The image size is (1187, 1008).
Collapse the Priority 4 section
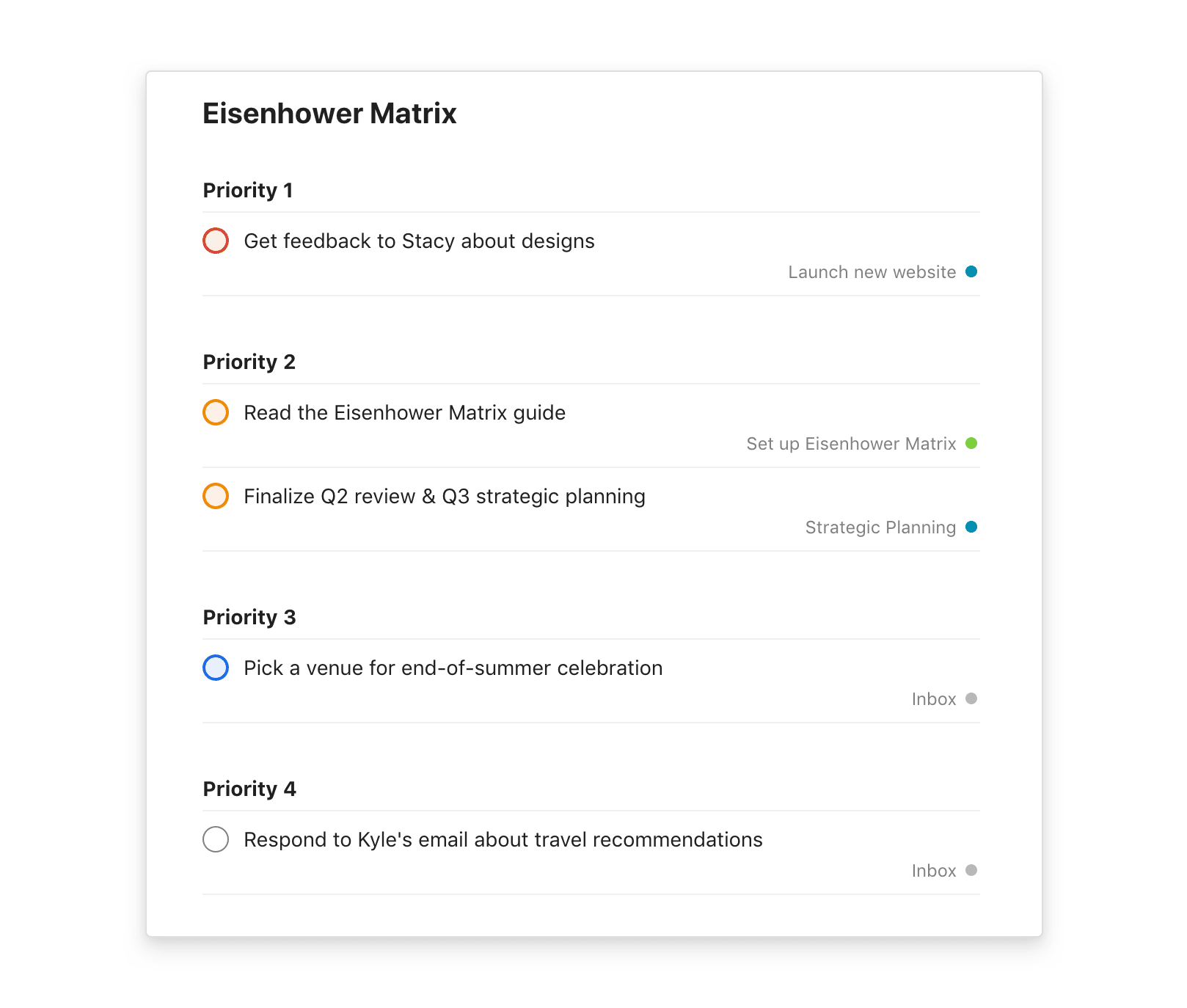[249, 789]
